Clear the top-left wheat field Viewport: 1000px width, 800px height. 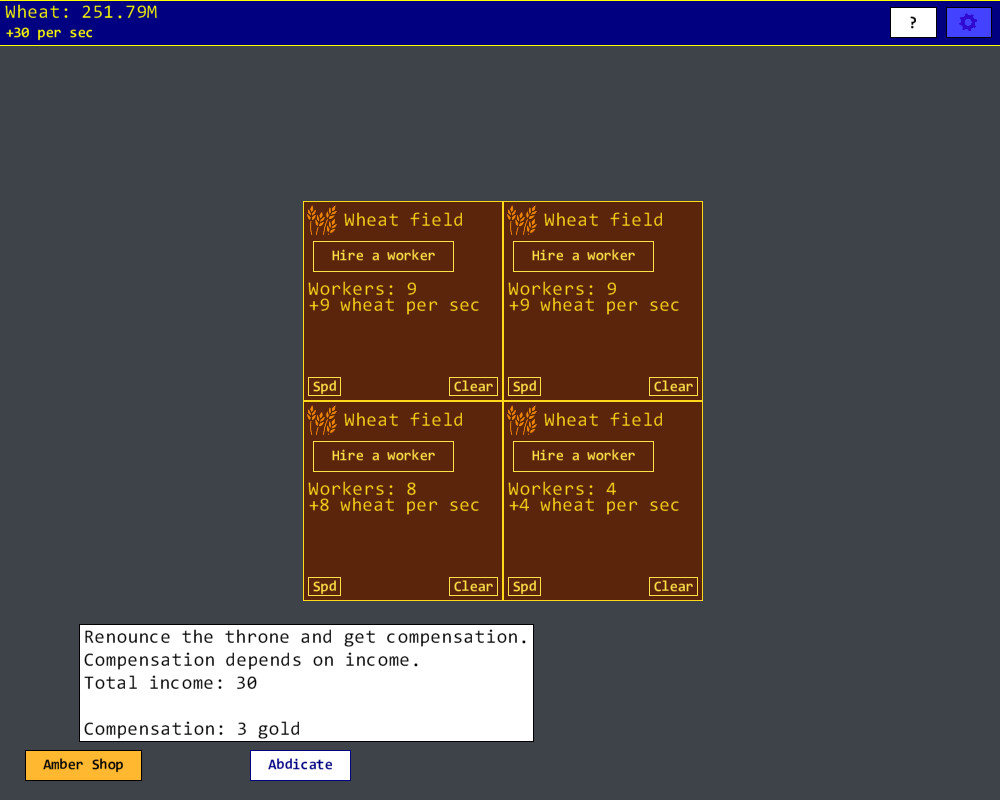pos(473,386)
